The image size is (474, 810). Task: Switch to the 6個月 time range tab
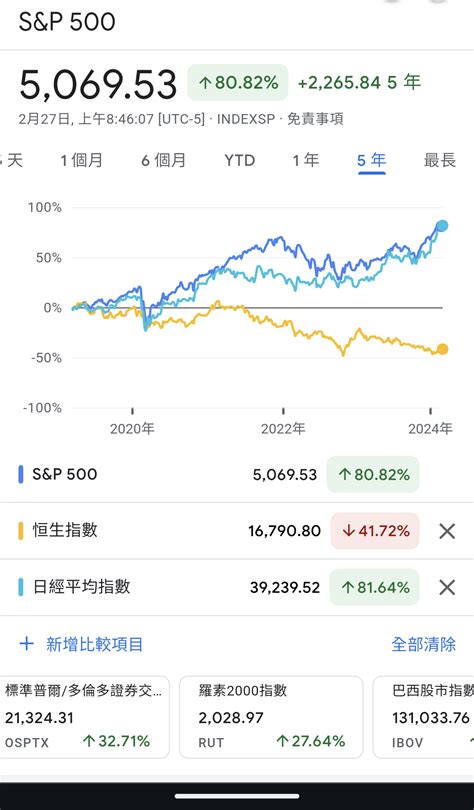click(x=163, y=161)
